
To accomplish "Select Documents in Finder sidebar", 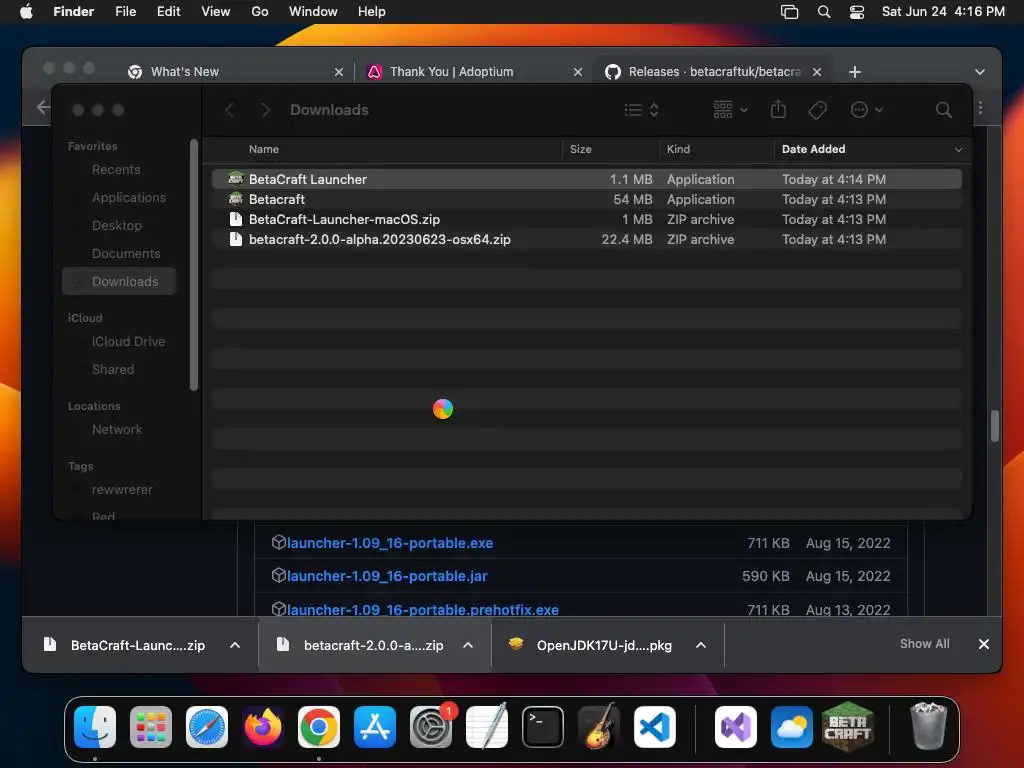I will click(x=126, y=253).
